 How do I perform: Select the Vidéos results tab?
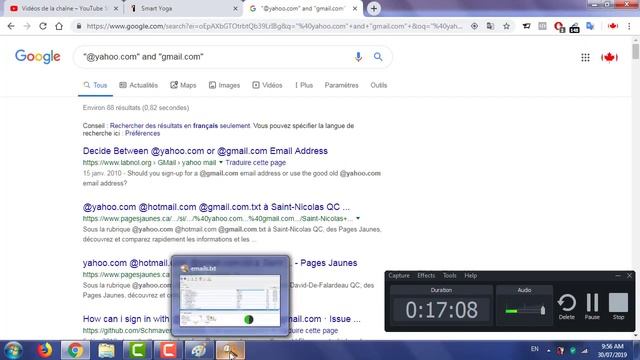267,85
